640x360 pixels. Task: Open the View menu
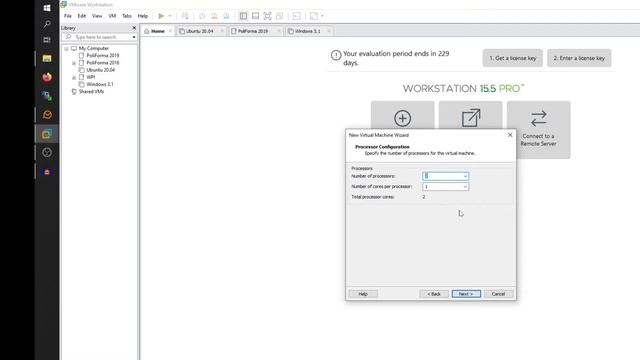click(x=97, y=16)
